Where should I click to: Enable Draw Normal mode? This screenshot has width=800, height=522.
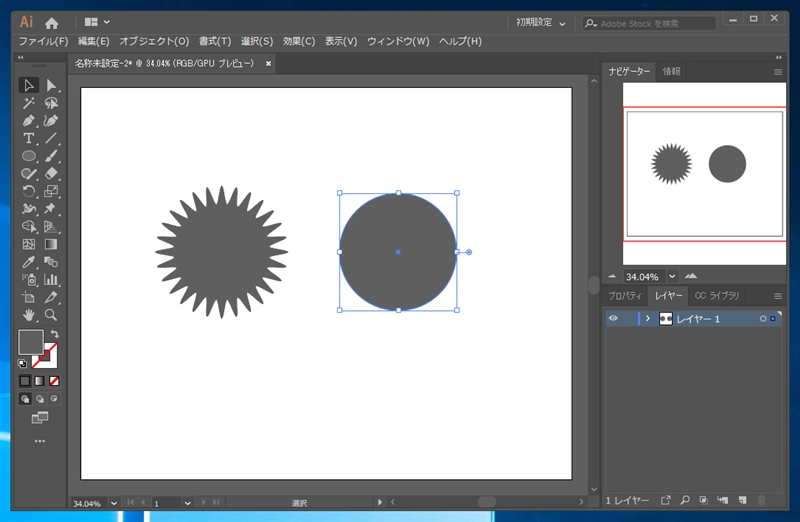tap(25, 399)
